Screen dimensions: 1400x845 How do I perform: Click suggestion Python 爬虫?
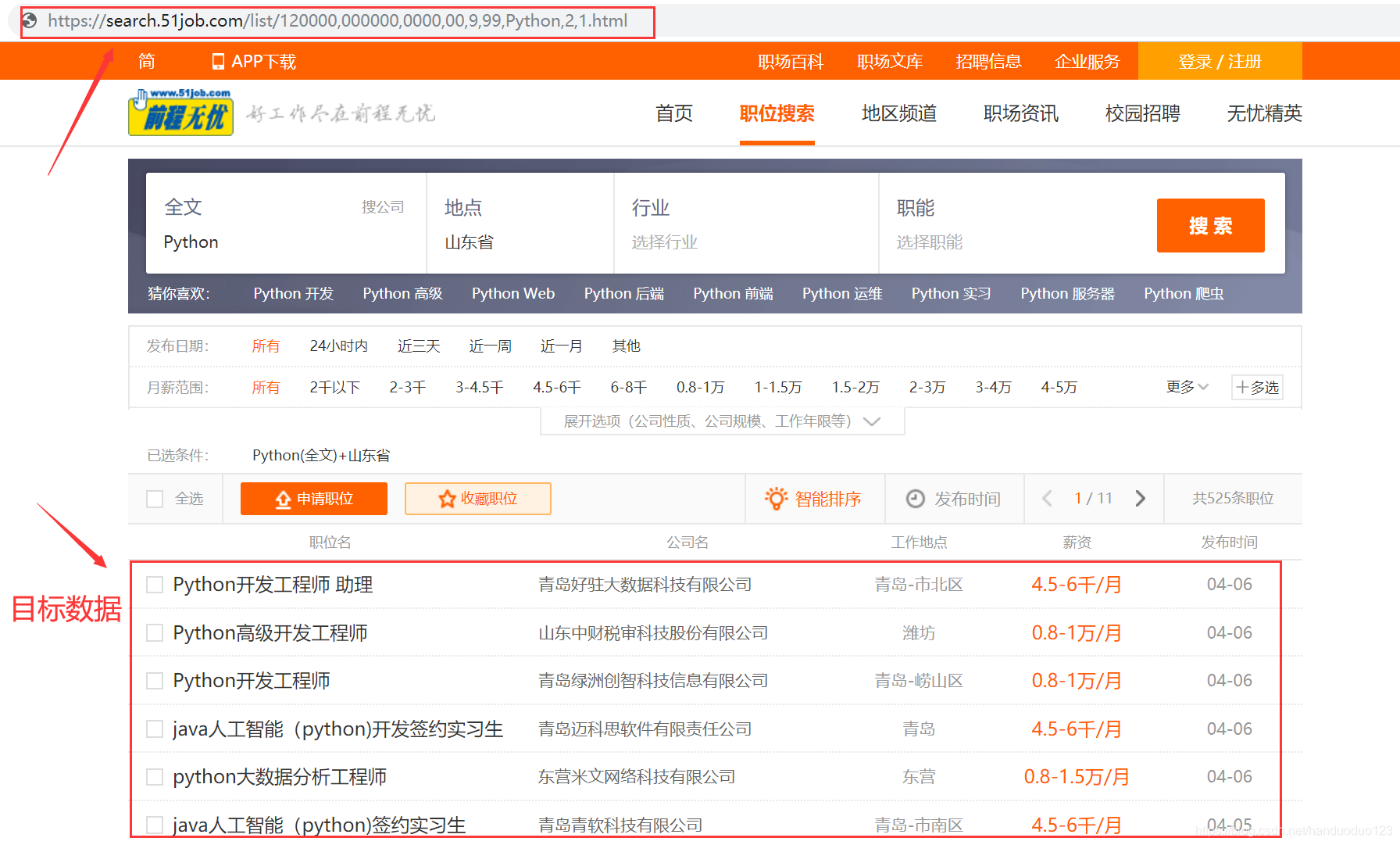click(1184, 294)
